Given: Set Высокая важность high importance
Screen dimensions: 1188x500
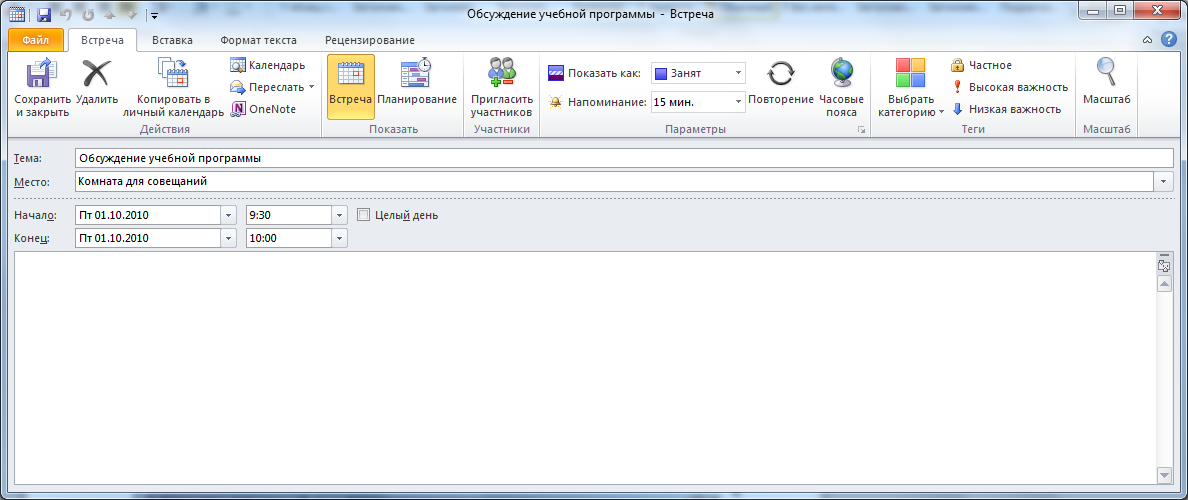Looking at the screenshot, I should coord(1009,87).
